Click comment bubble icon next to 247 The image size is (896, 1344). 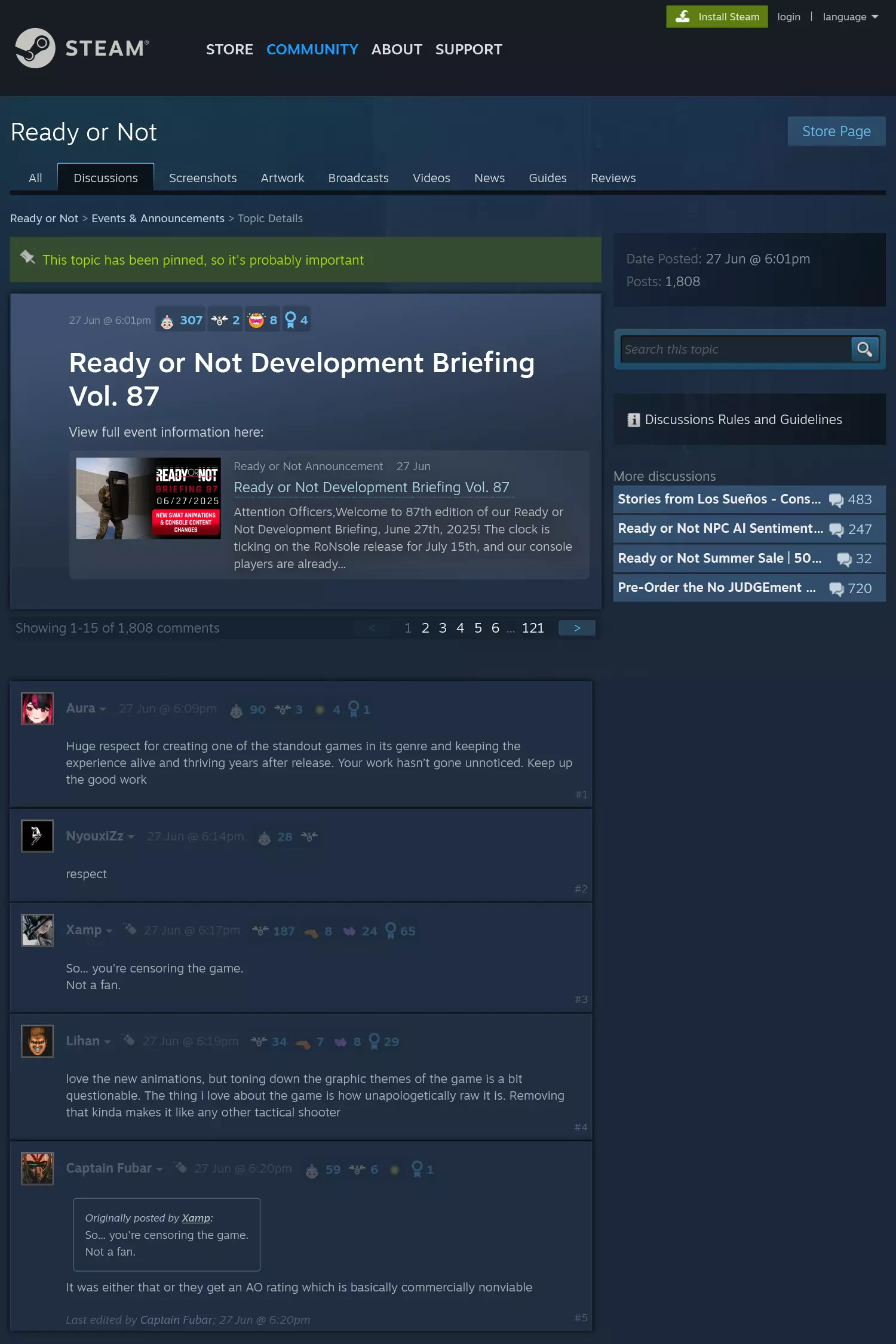836,530
